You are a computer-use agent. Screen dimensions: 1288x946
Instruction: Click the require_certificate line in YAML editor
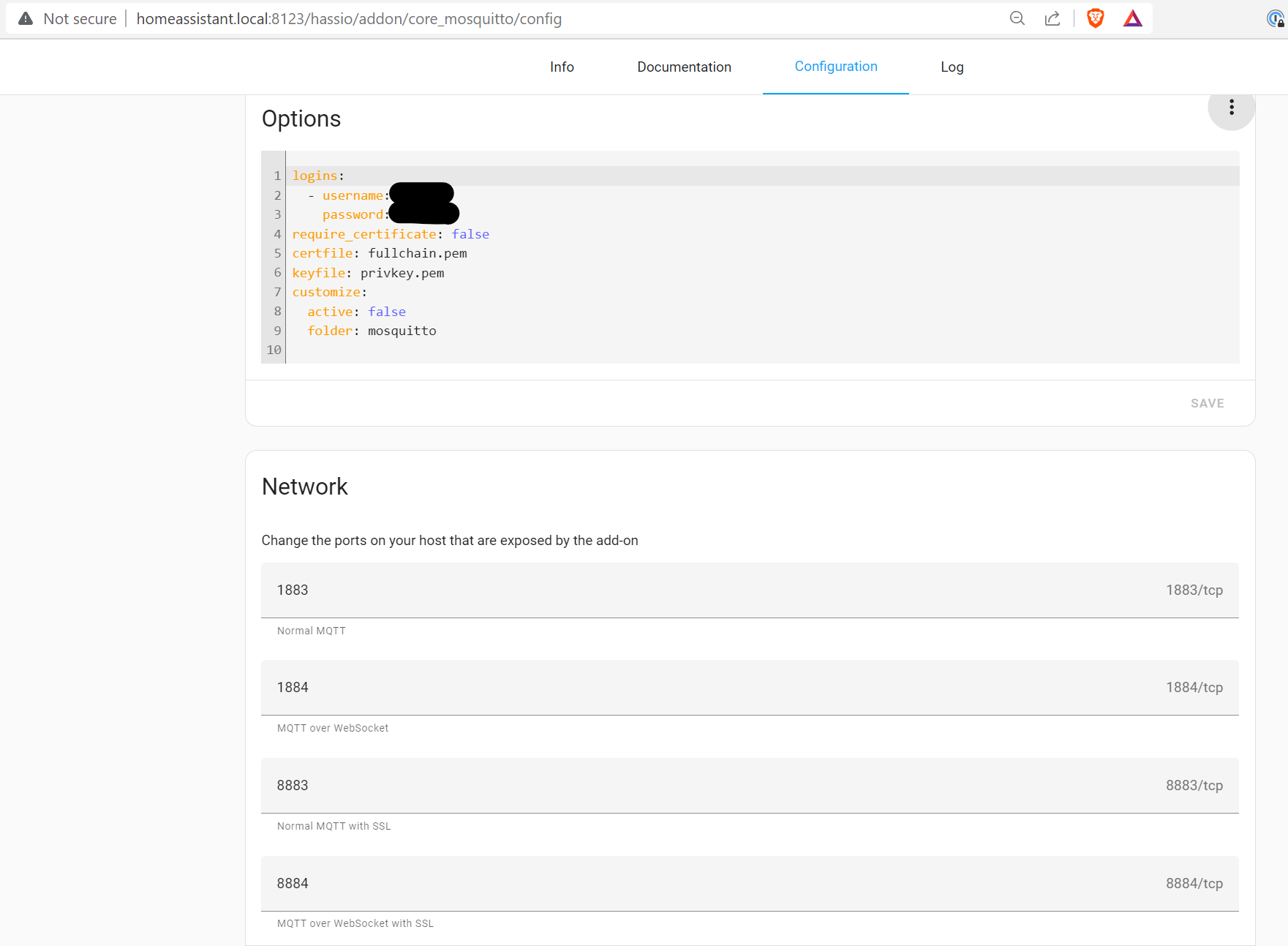pyautogui.click(x=391, y=234)
